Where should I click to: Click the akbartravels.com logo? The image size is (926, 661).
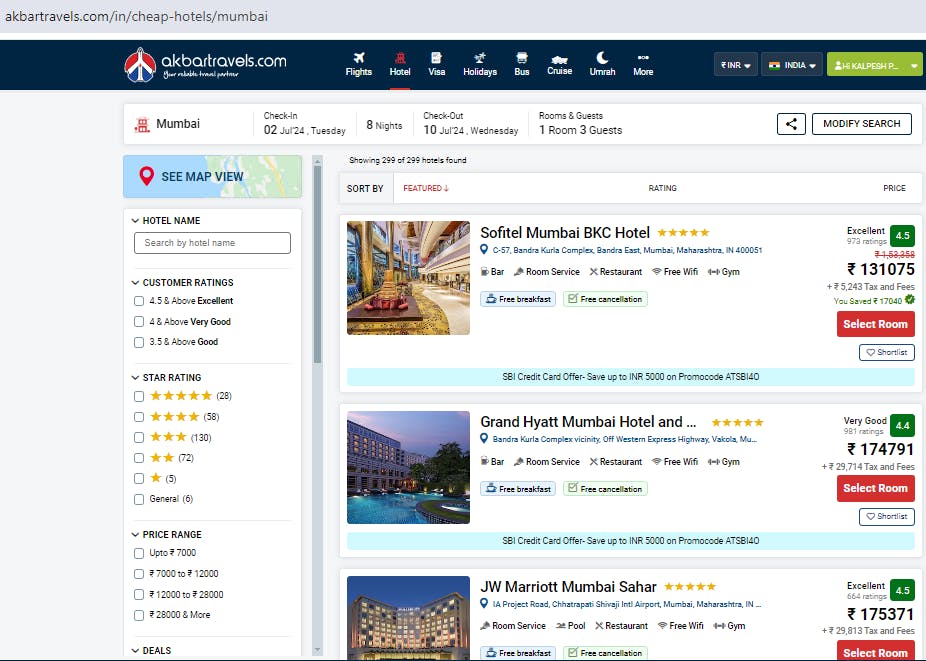(x=205, y=64)
